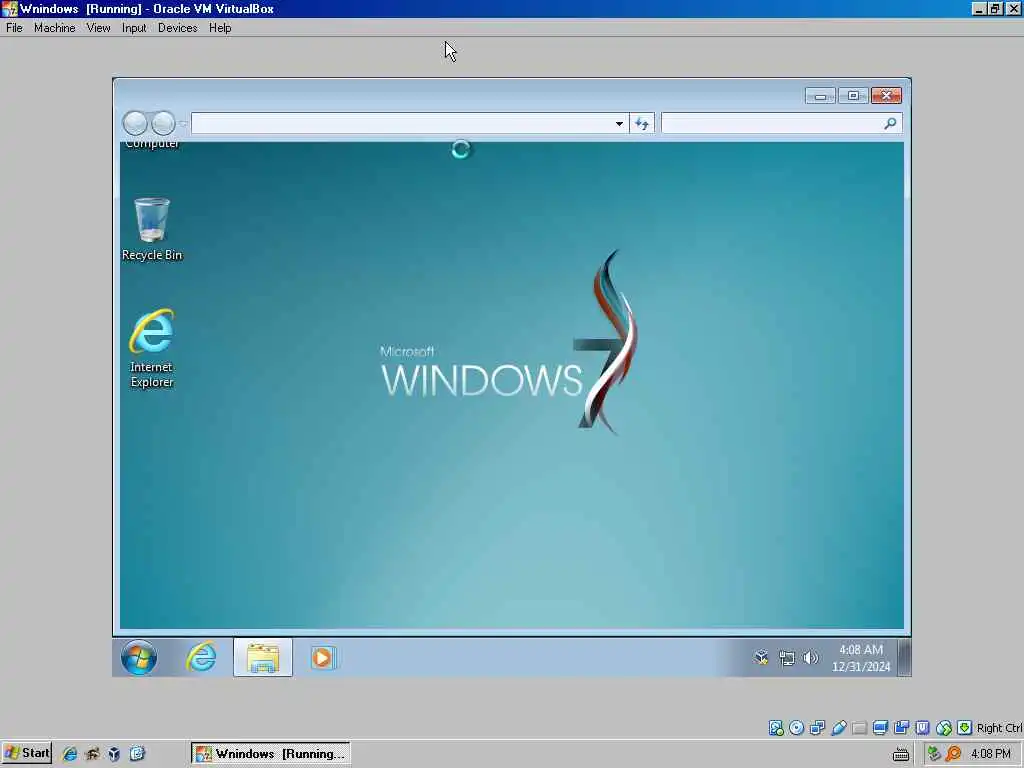Click the shared folders status icon
Viewport: 1024px width, 768px height.
click(x=859, y=728)
